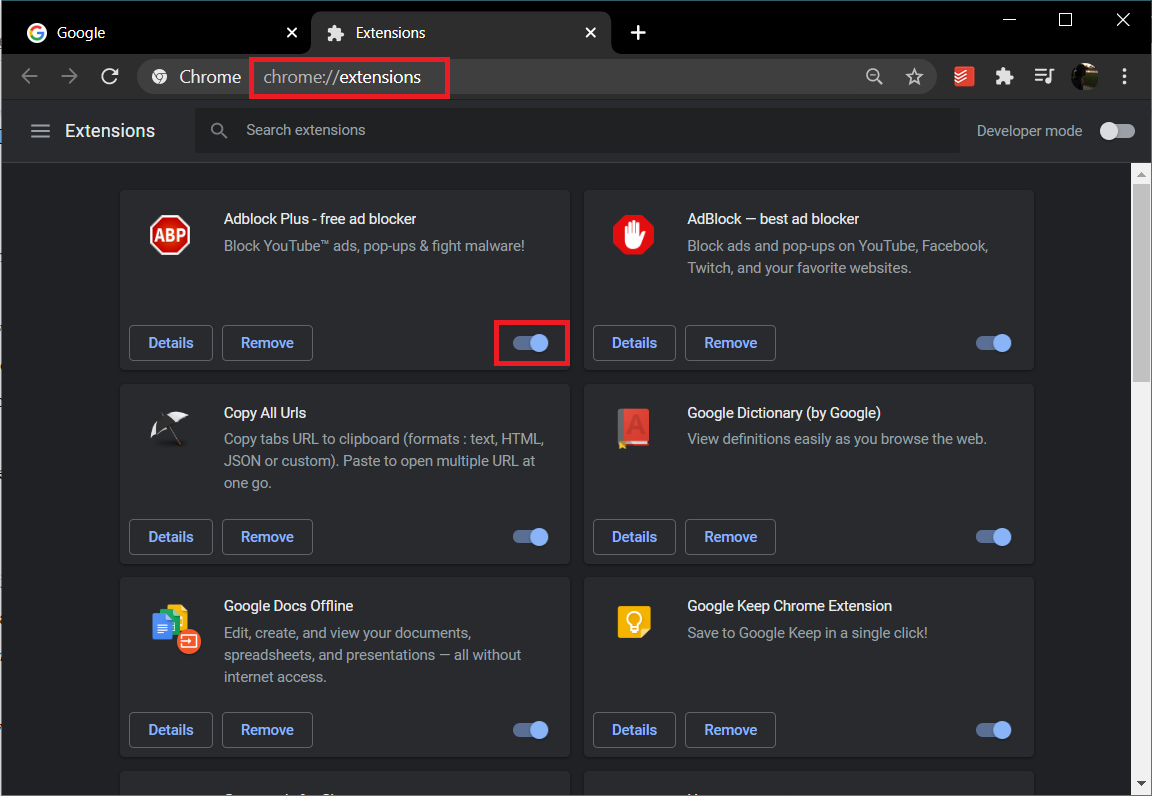Open Chrome's three-dot customize menu

point(1125,77)
